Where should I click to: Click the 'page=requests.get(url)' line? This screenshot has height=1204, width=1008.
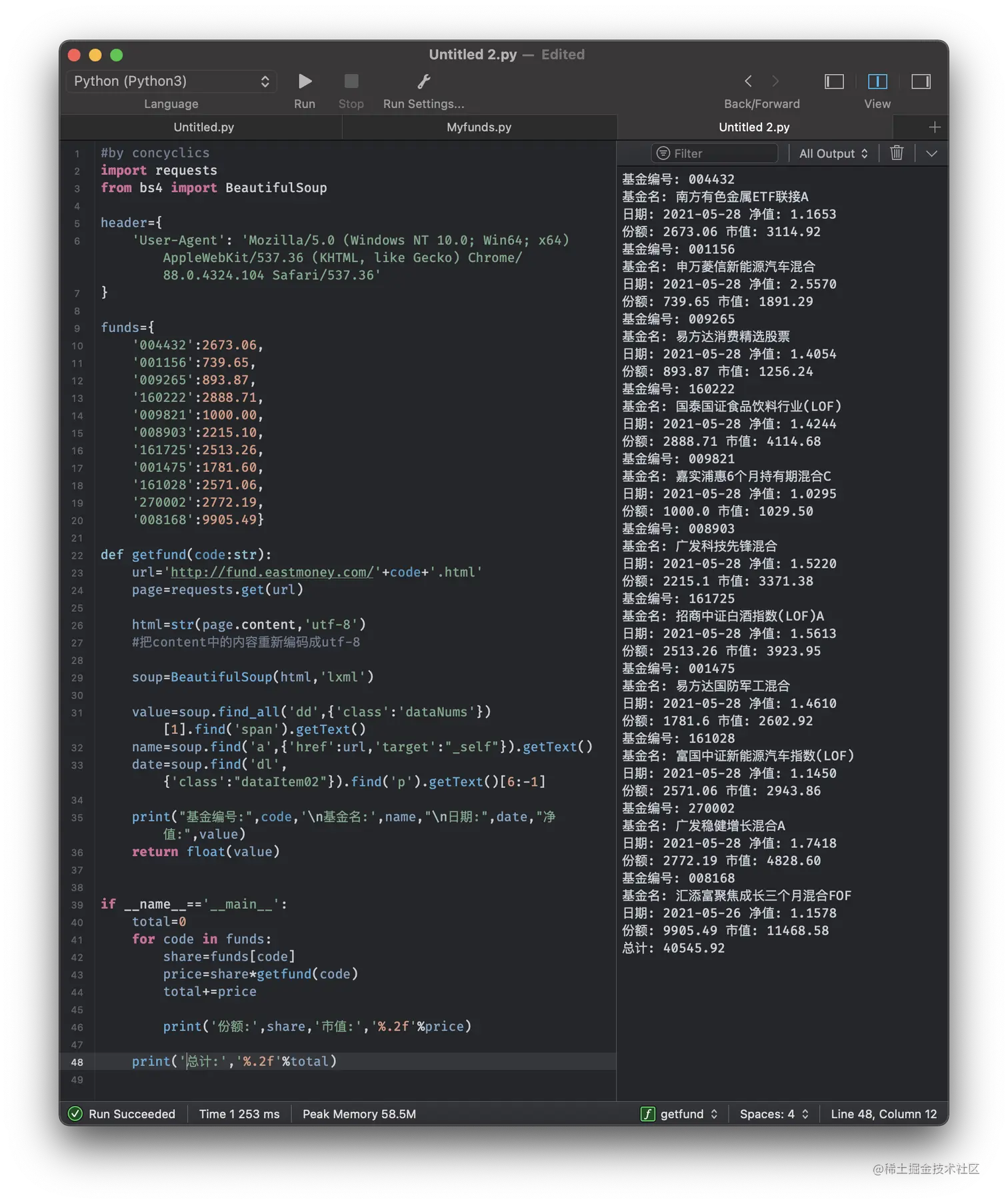point(217,590)
